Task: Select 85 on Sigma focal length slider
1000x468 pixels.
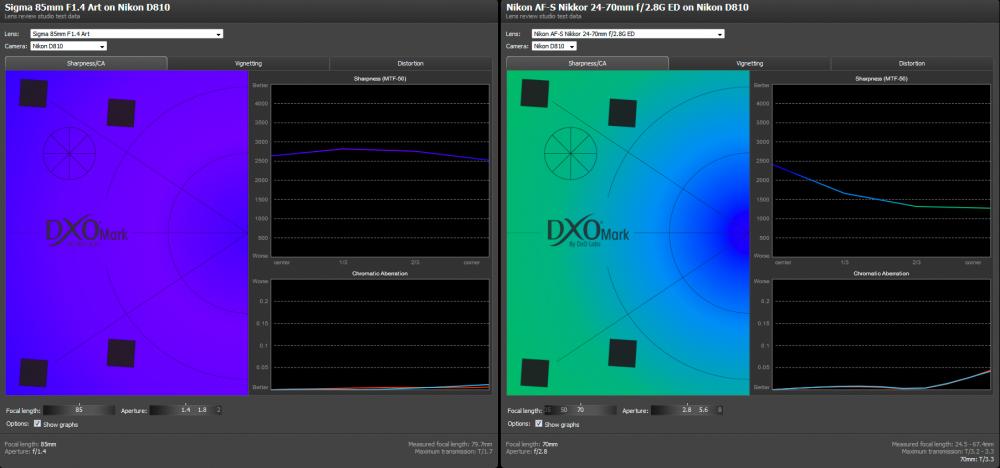Action: tap(79, 410)
